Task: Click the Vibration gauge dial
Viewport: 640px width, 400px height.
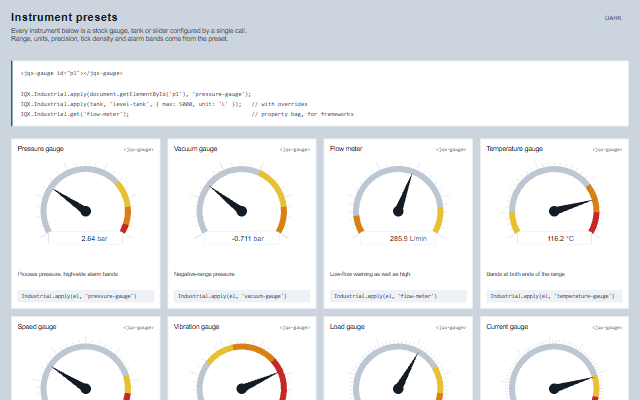Action: [242, 369]
